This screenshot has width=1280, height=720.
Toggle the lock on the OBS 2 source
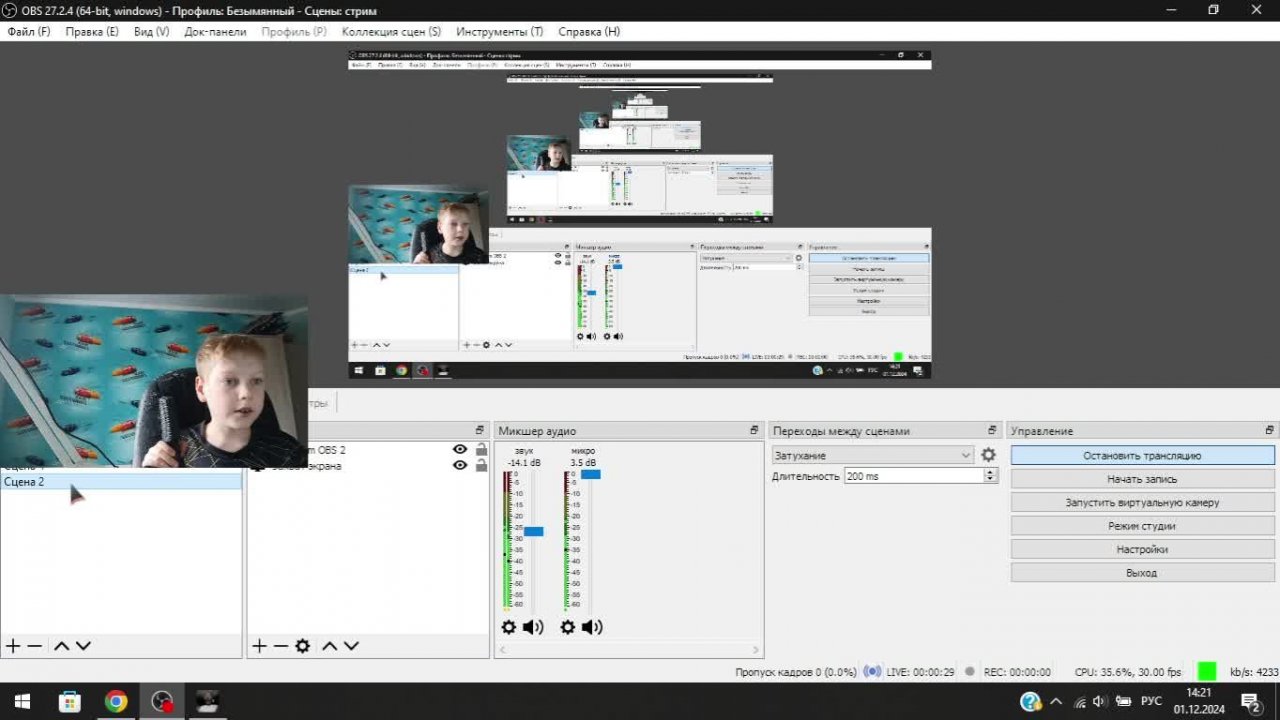coord(481,450)
